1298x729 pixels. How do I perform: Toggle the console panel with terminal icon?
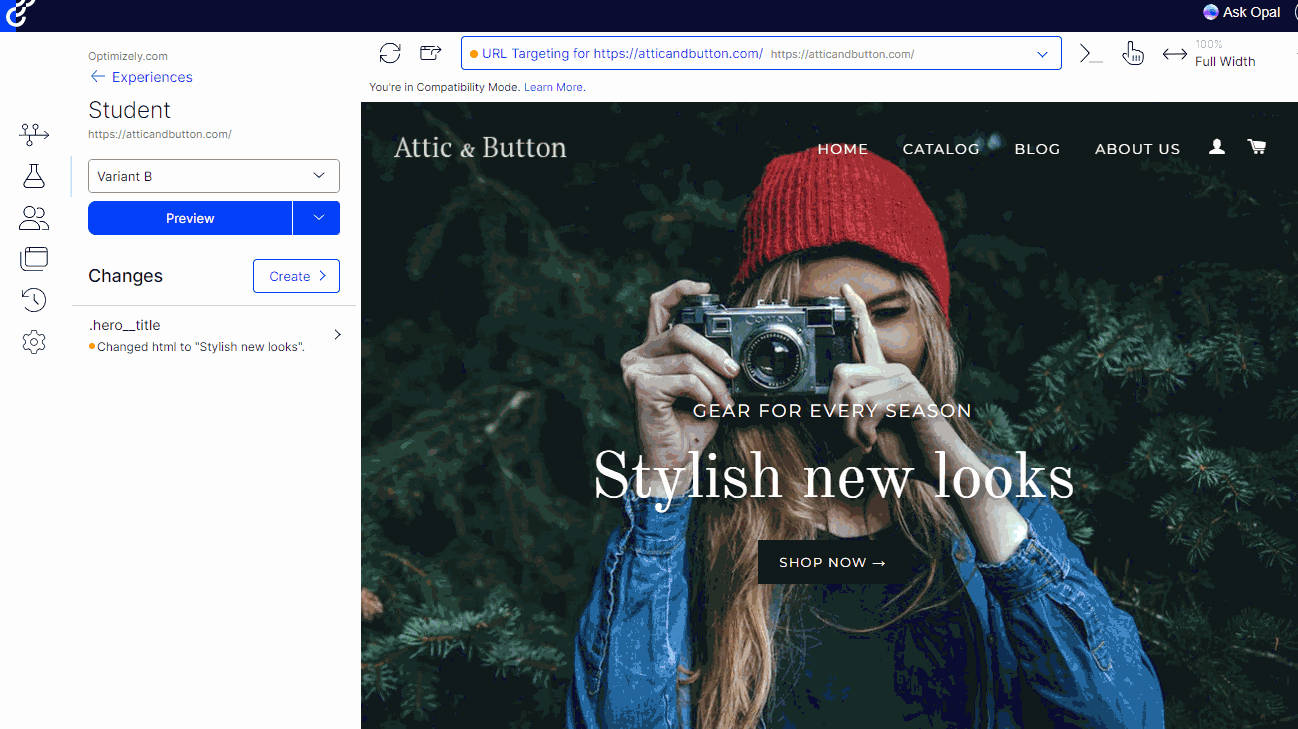pyautogui.click(x=1089, y=53)
